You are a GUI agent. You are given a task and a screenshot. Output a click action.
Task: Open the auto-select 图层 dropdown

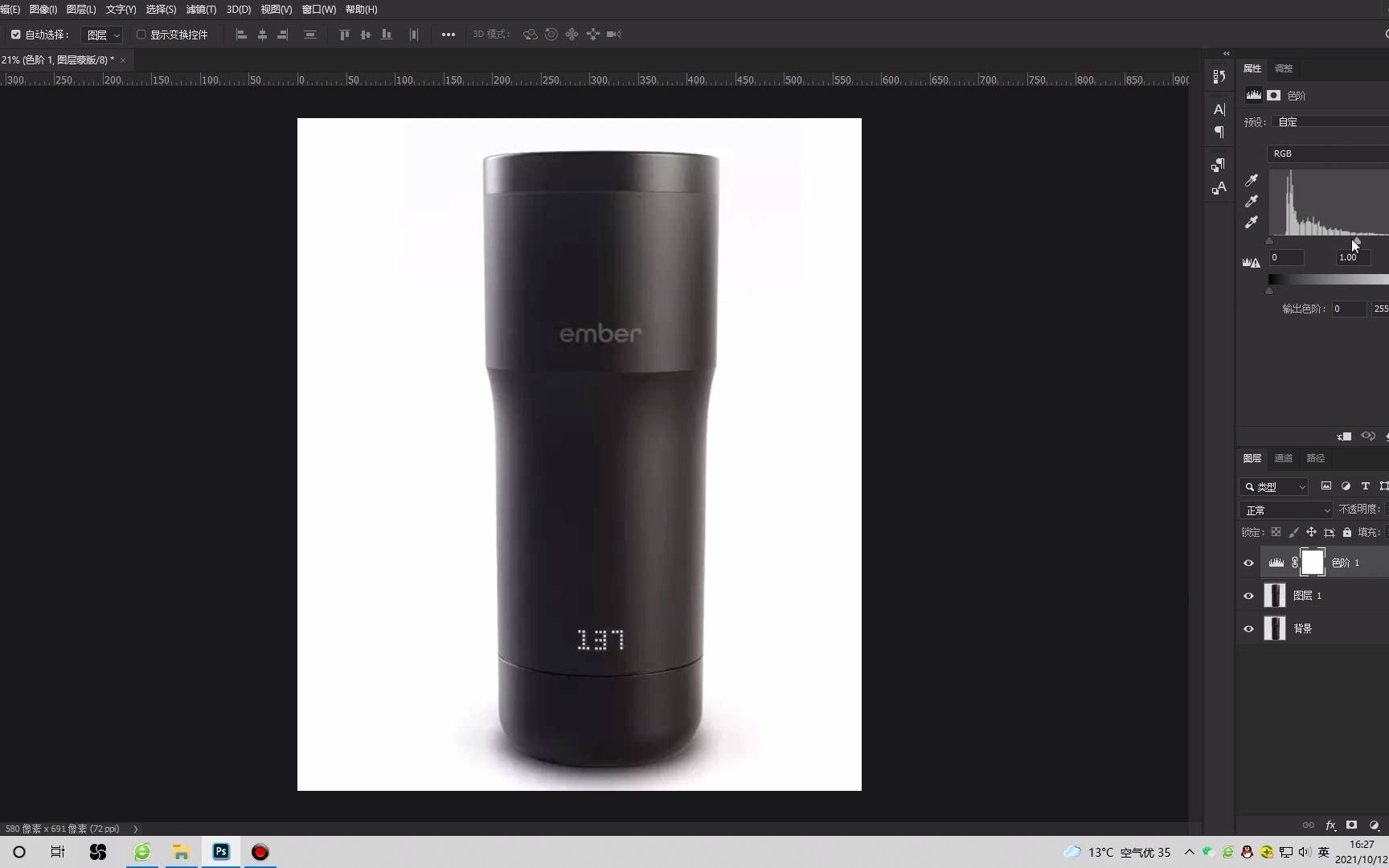[x=102, y=35]
